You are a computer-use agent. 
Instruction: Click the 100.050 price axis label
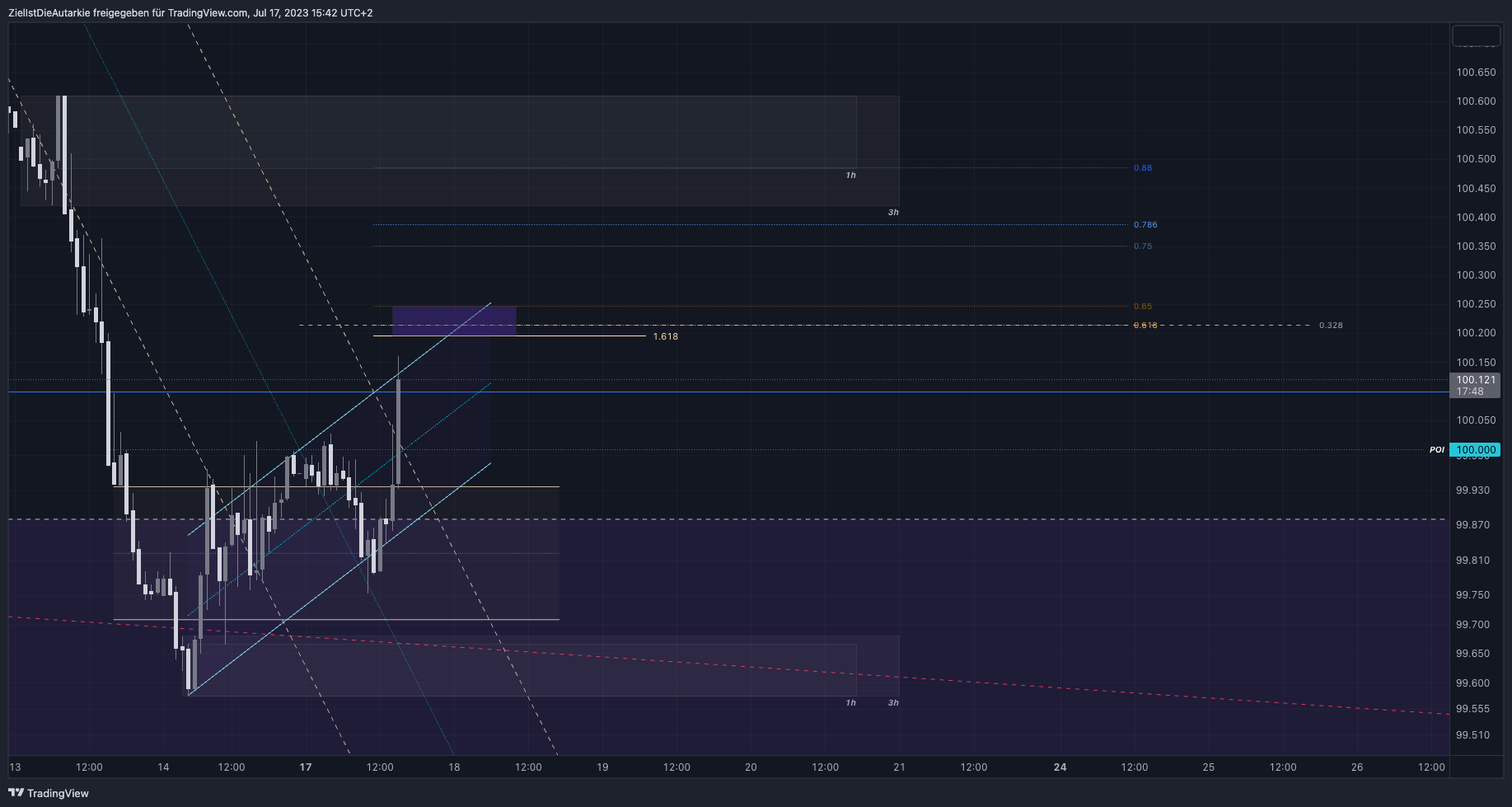click(1476, 420)
